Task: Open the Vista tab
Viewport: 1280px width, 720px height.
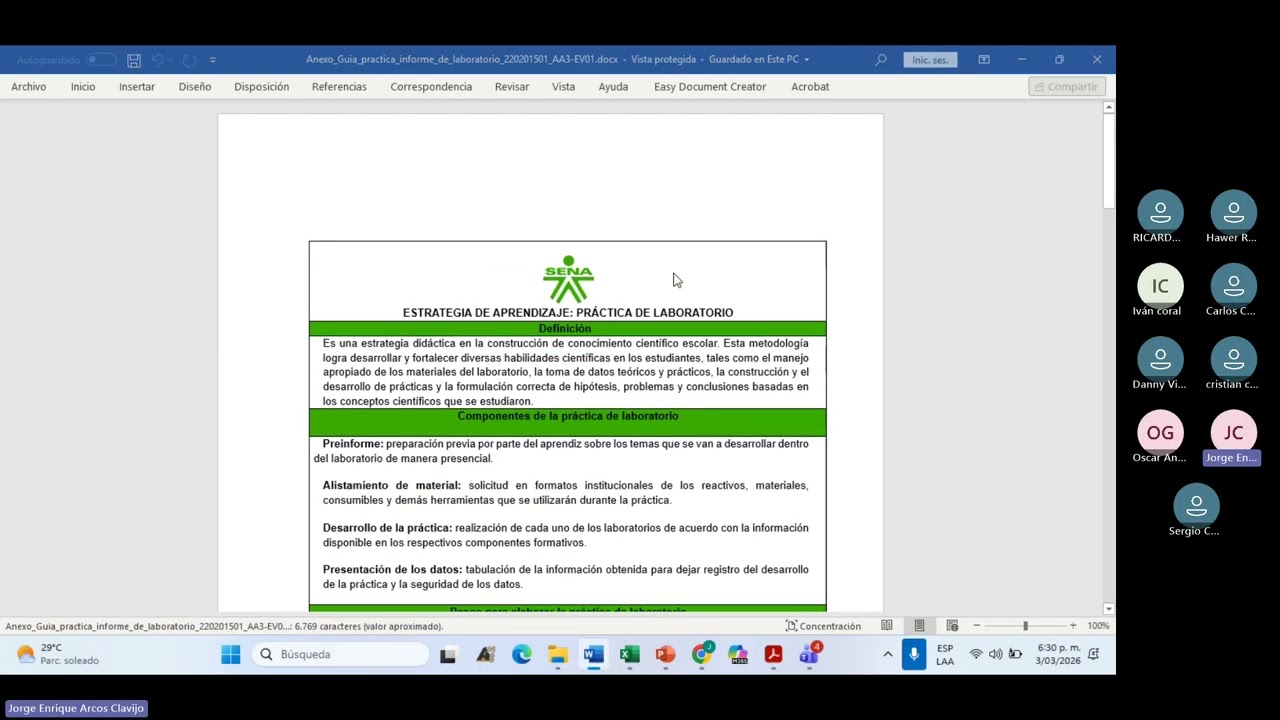Action: (x=564, y=87)
